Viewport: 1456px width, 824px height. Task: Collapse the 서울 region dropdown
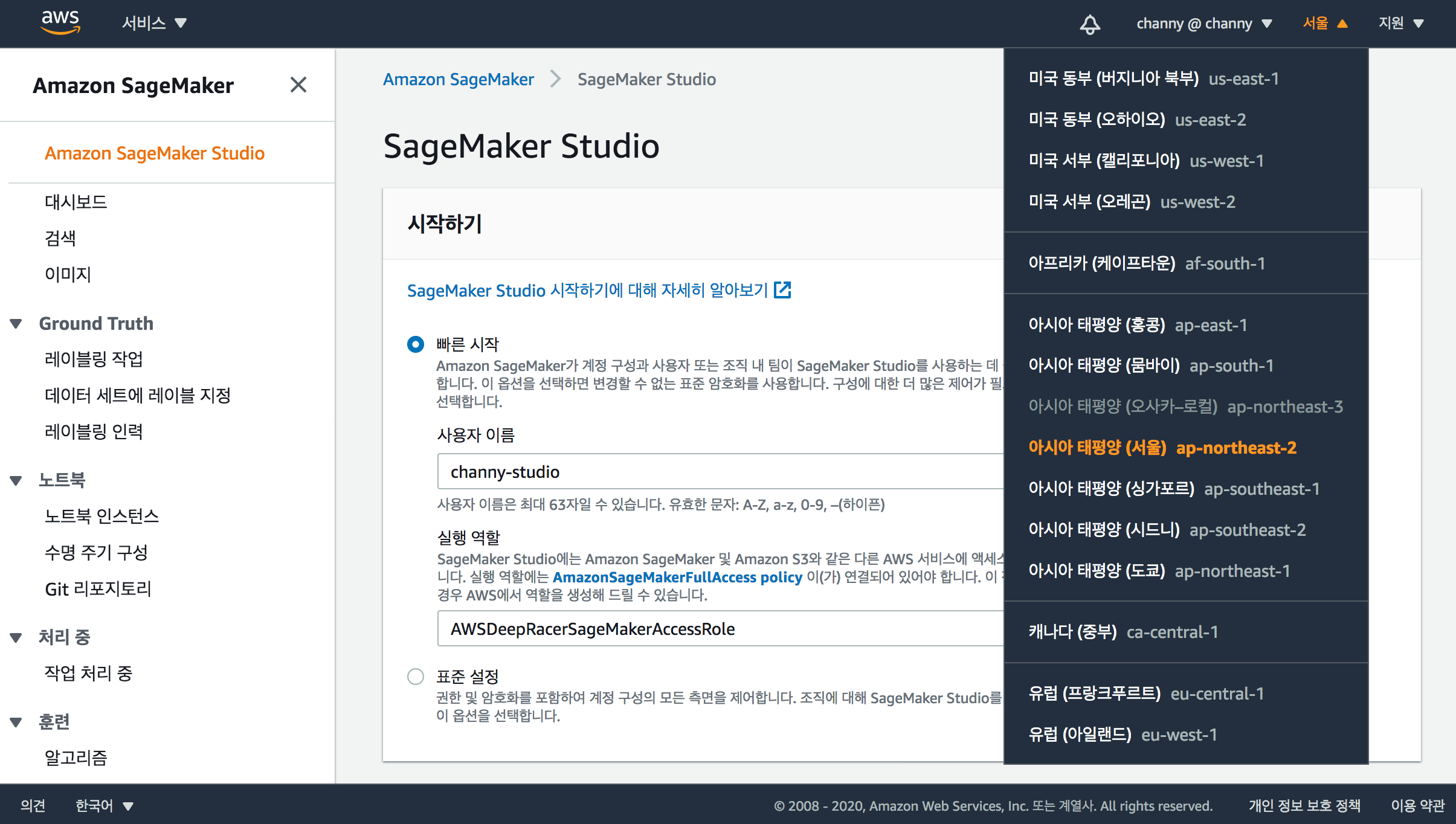(x=1325, y=24)
